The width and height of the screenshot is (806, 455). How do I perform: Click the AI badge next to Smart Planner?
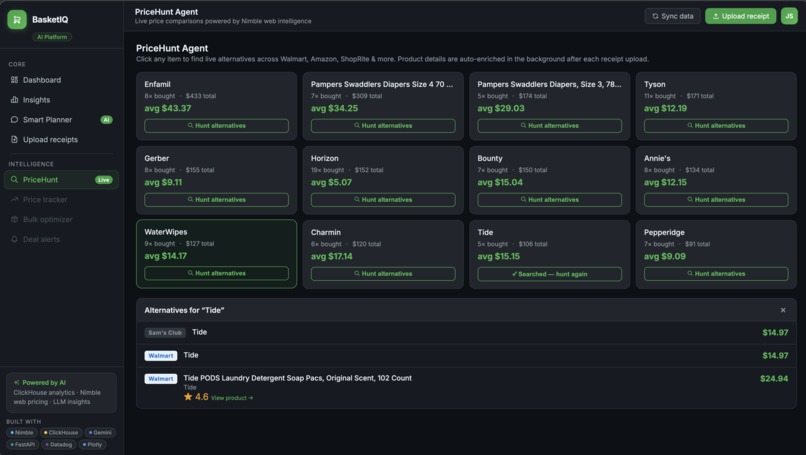click(106, 120)
